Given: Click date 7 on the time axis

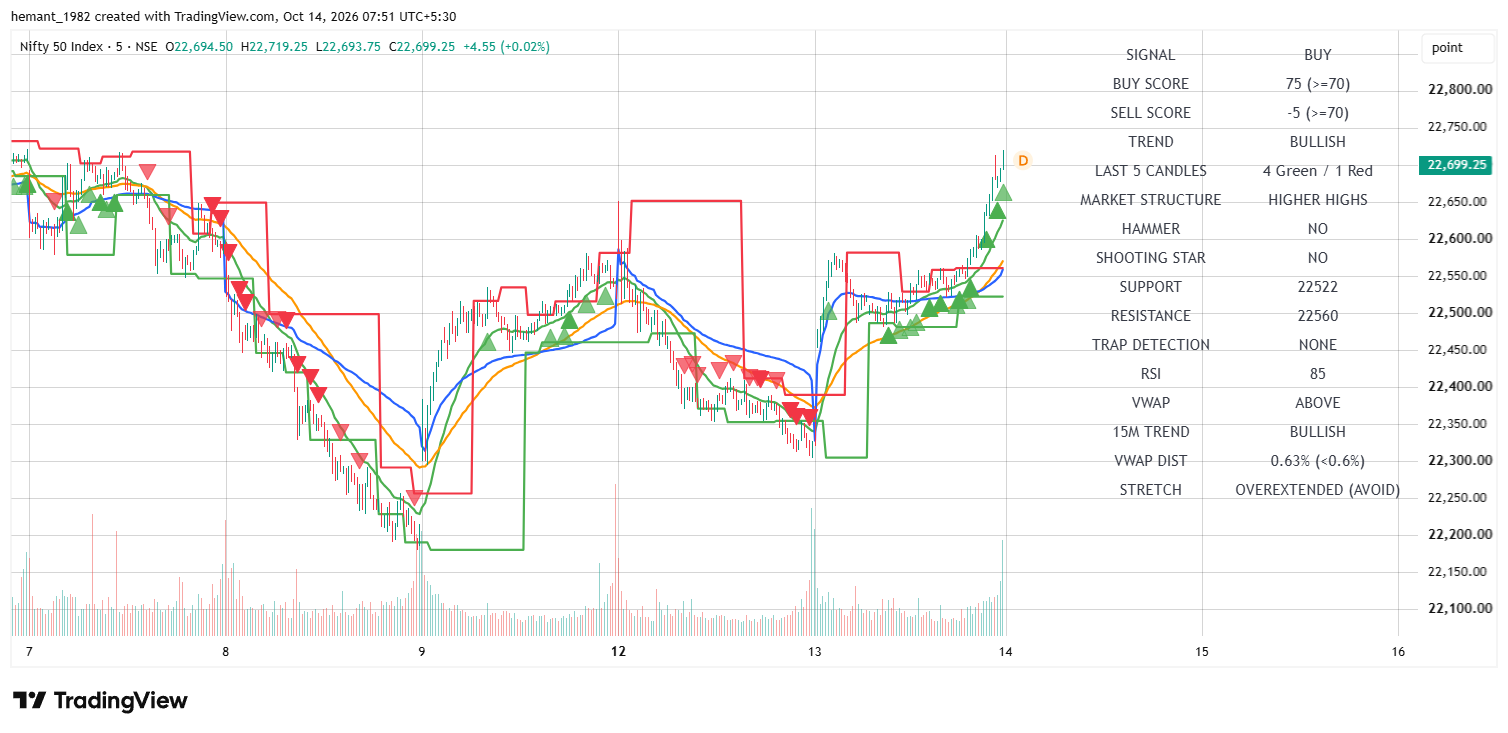Looking at the screenshot, I should [29, 652].
